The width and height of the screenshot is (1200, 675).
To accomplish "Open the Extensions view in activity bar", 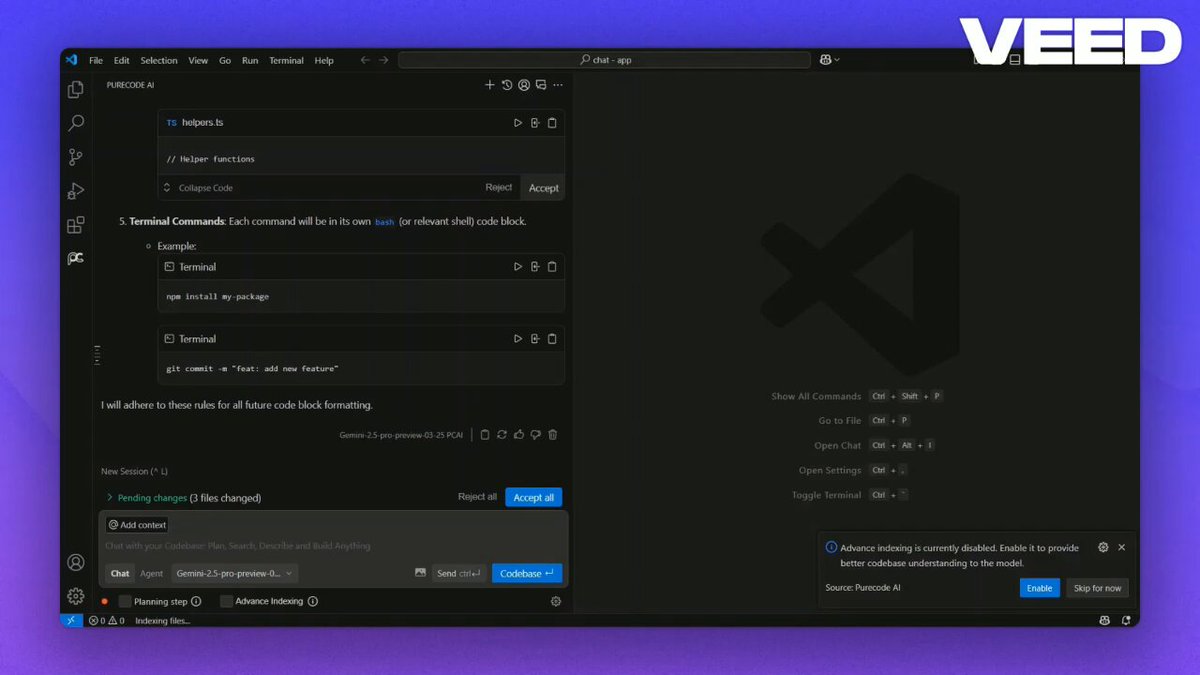I will point(76,225).
